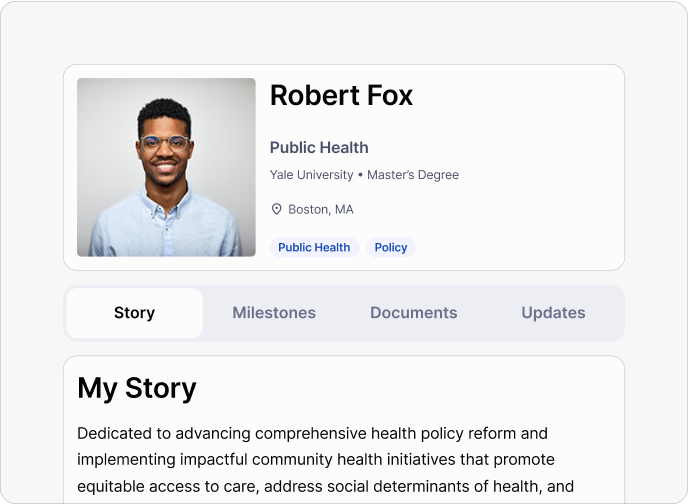Click the Boston, MA location text
Image resolution: width=688 pixels, height=504 pixels.
click(x=321, y=209)
